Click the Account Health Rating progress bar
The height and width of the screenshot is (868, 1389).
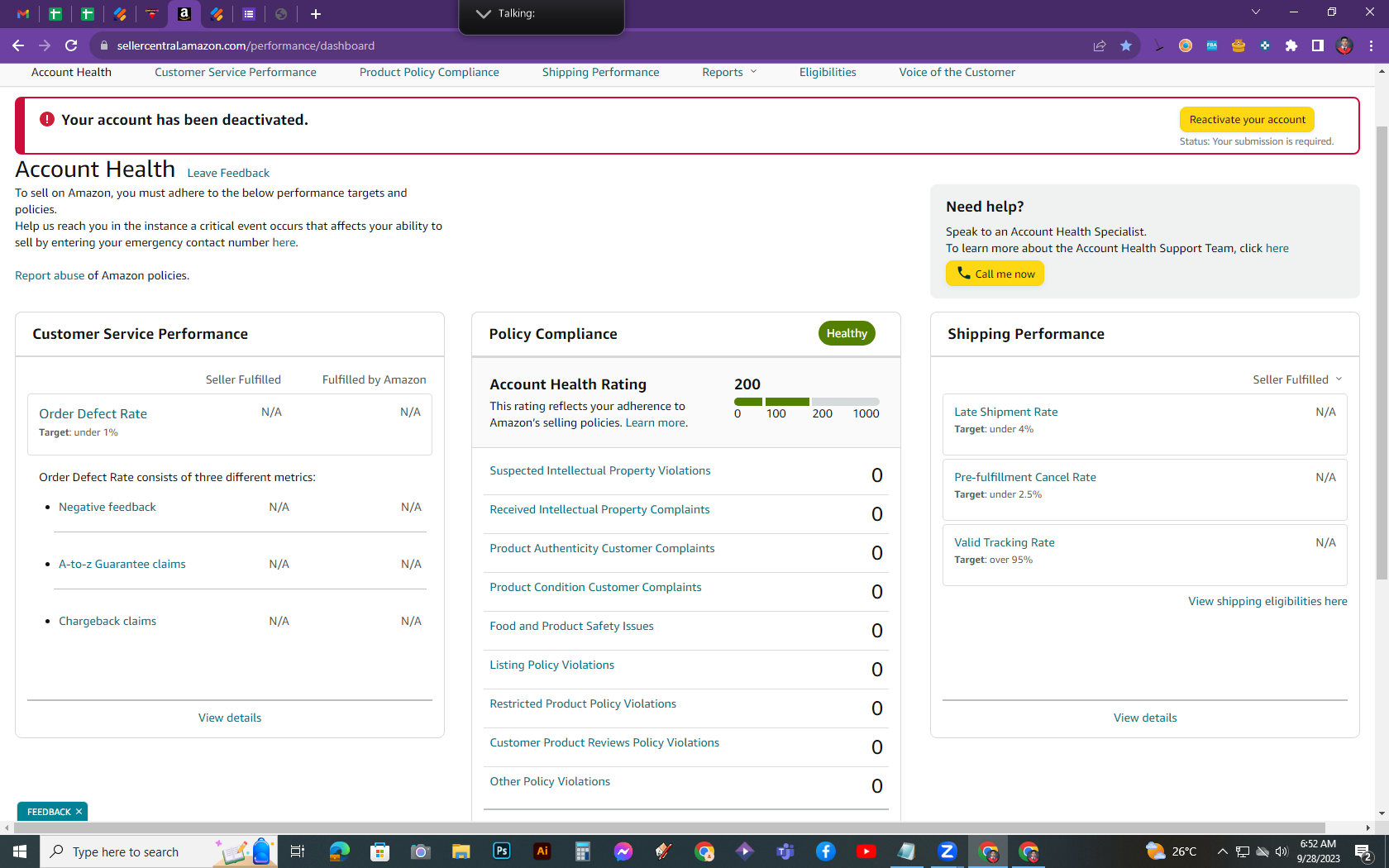807,402
